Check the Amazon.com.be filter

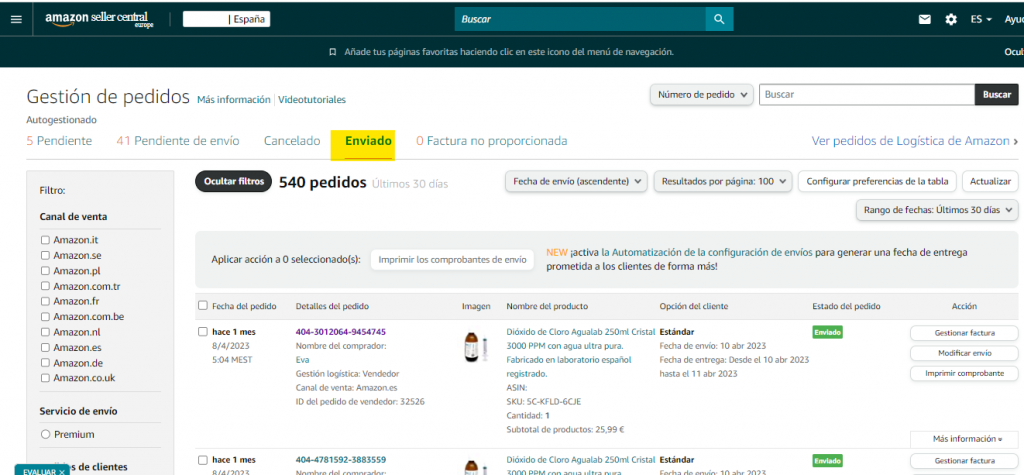coord(45,317)
